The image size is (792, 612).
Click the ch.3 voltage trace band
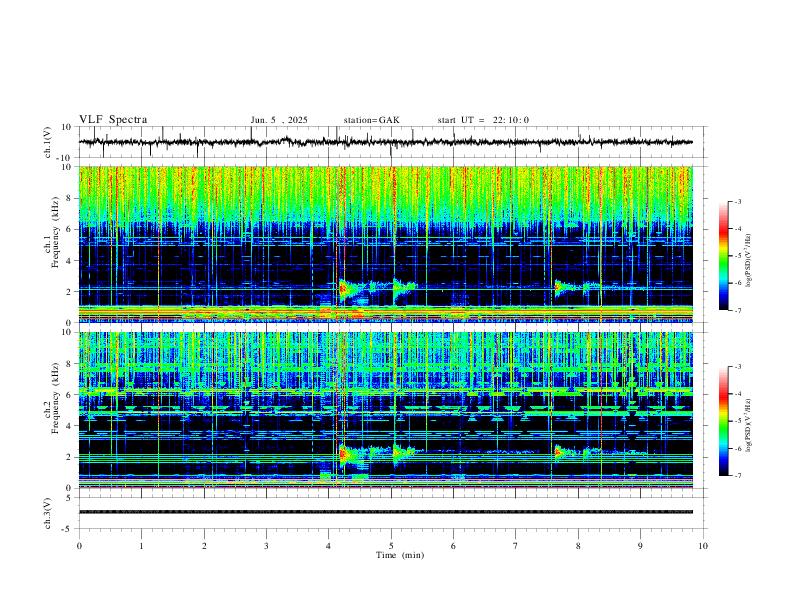386,512
